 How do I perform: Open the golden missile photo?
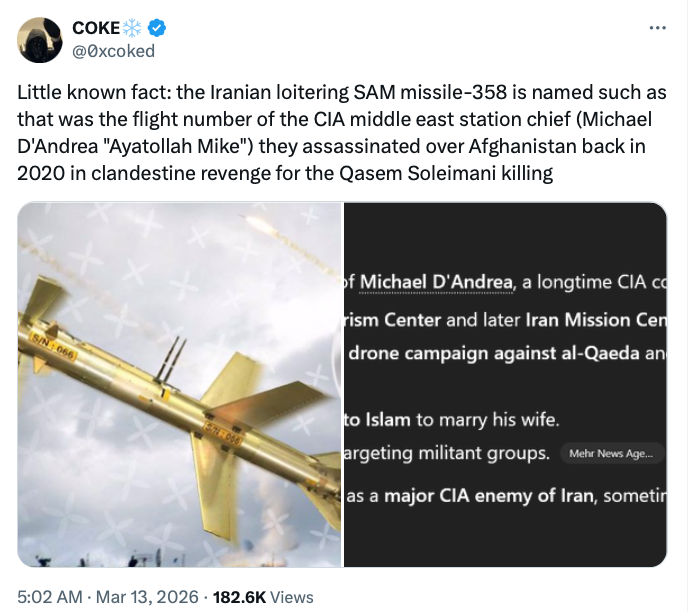coord(180,385)
